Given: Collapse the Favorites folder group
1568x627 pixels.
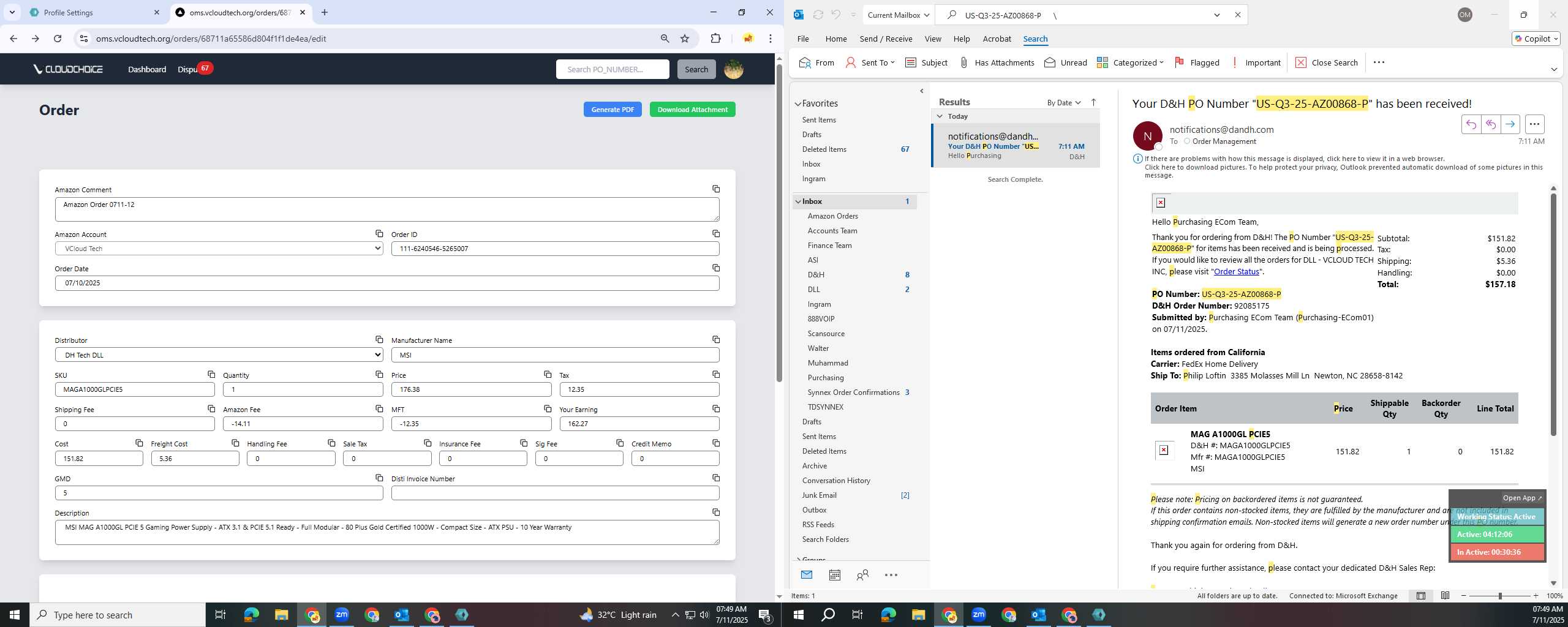Looking at the screenshot, I should pyautogui.click(x=797, y=104).
